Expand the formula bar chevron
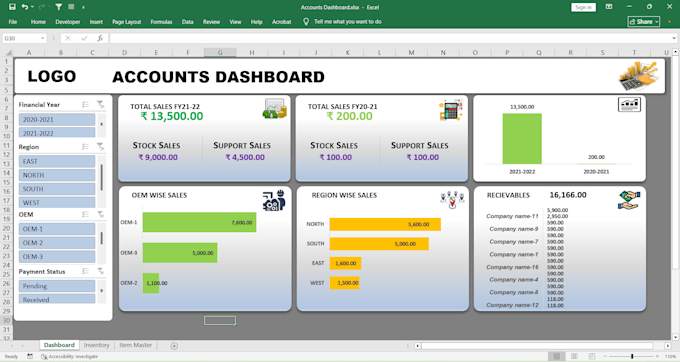The height and width of the screenshot is (362, 680). coord(674,38)
